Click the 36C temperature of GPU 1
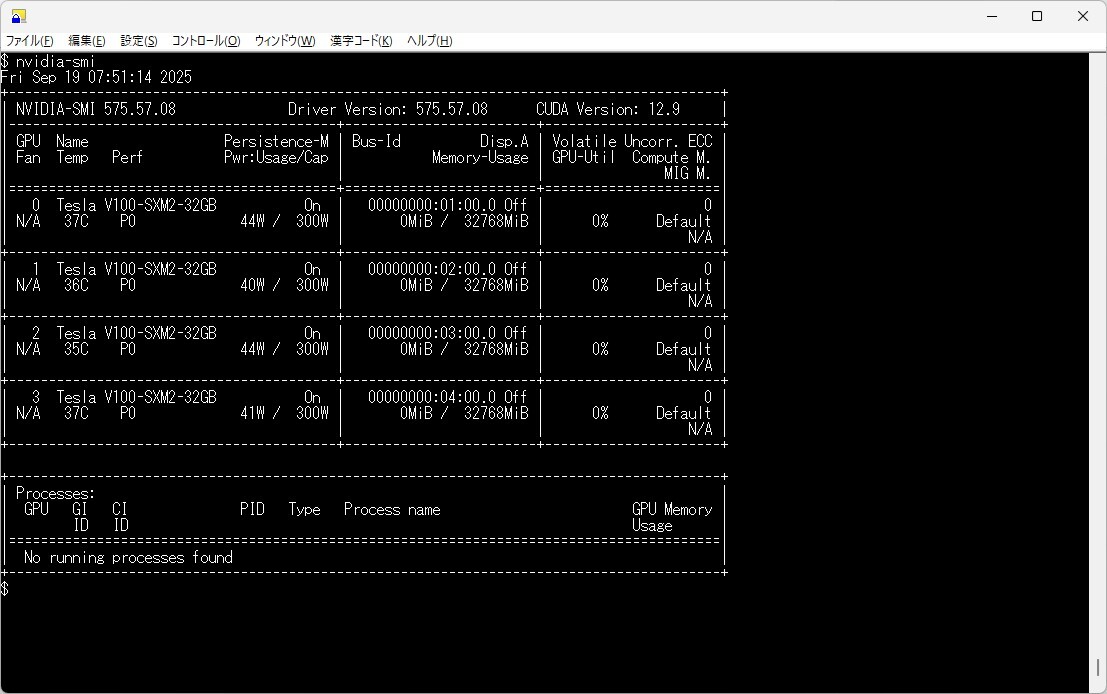 [x=76, y=285]
